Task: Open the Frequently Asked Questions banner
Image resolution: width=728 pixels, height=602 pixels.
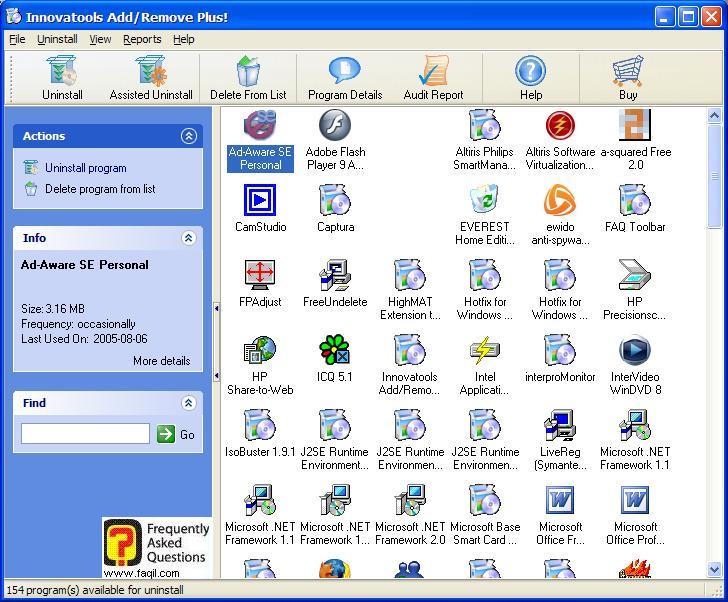Action: (156, 548)
